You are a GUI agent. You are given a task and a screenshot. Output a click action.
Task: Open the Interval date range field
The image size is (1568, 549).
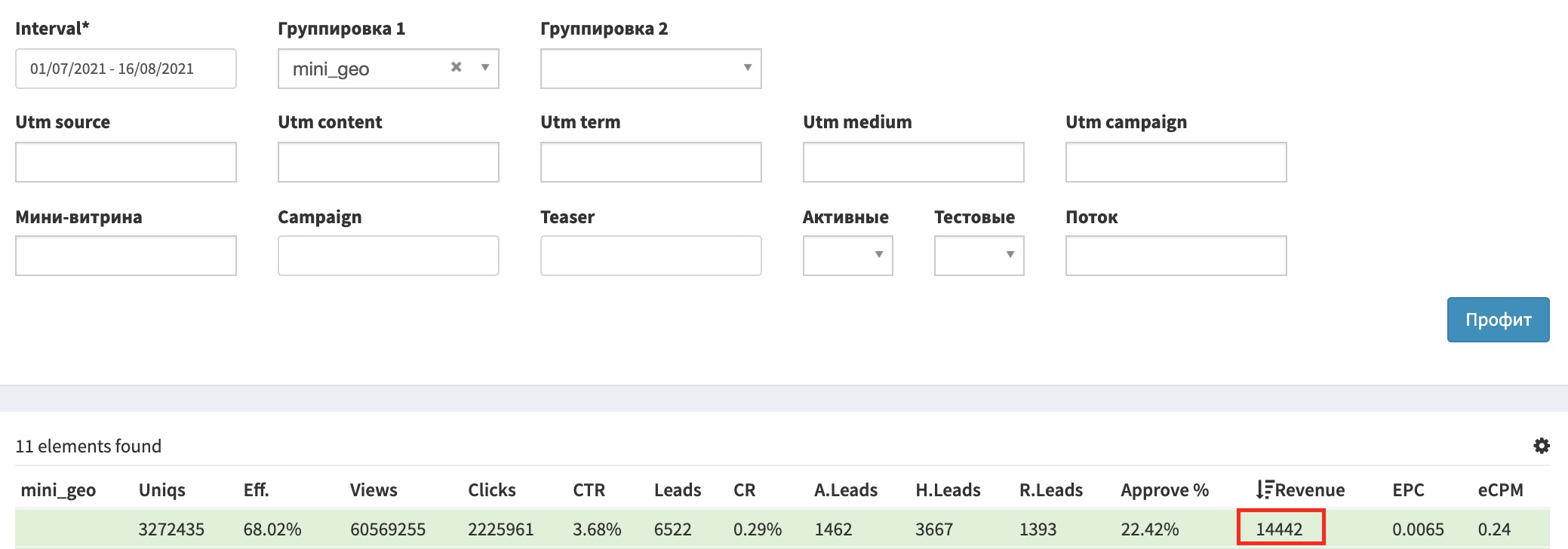[126, 69]
